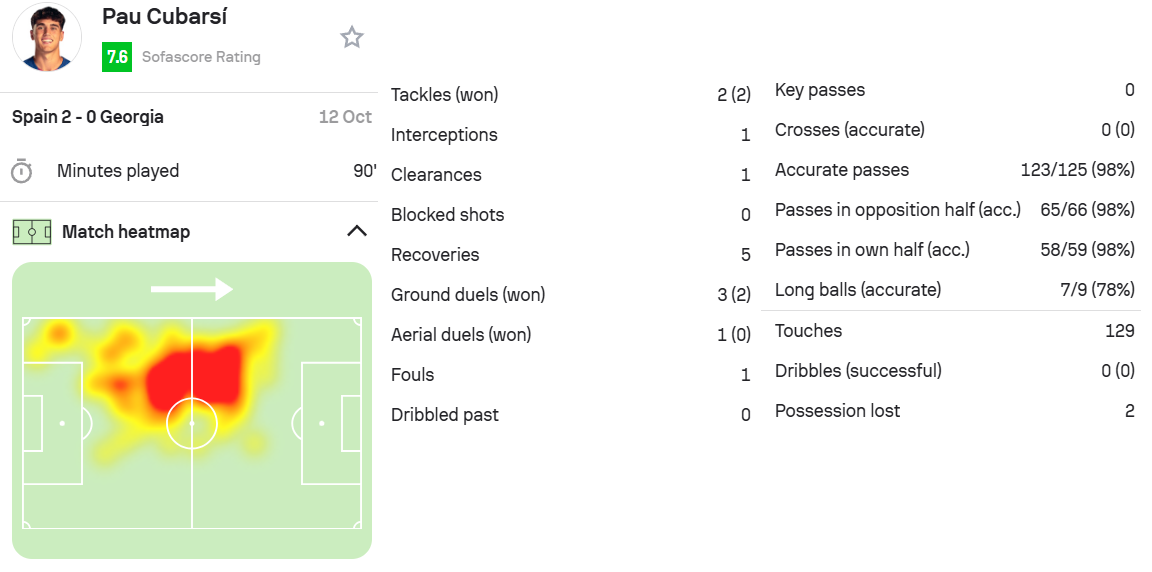Click the favorite star icon
The width and height of the screenshot is (1152, 572).
351,37
